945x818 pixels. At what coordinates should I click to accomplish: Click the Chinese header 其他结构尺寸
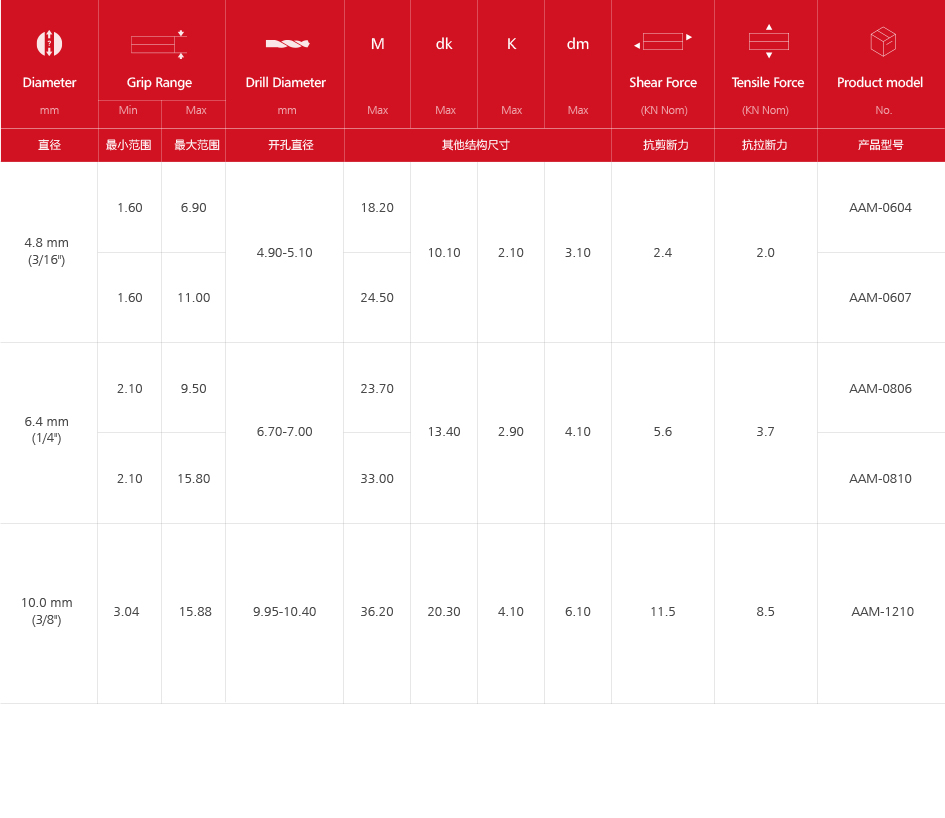click(476, 145)
